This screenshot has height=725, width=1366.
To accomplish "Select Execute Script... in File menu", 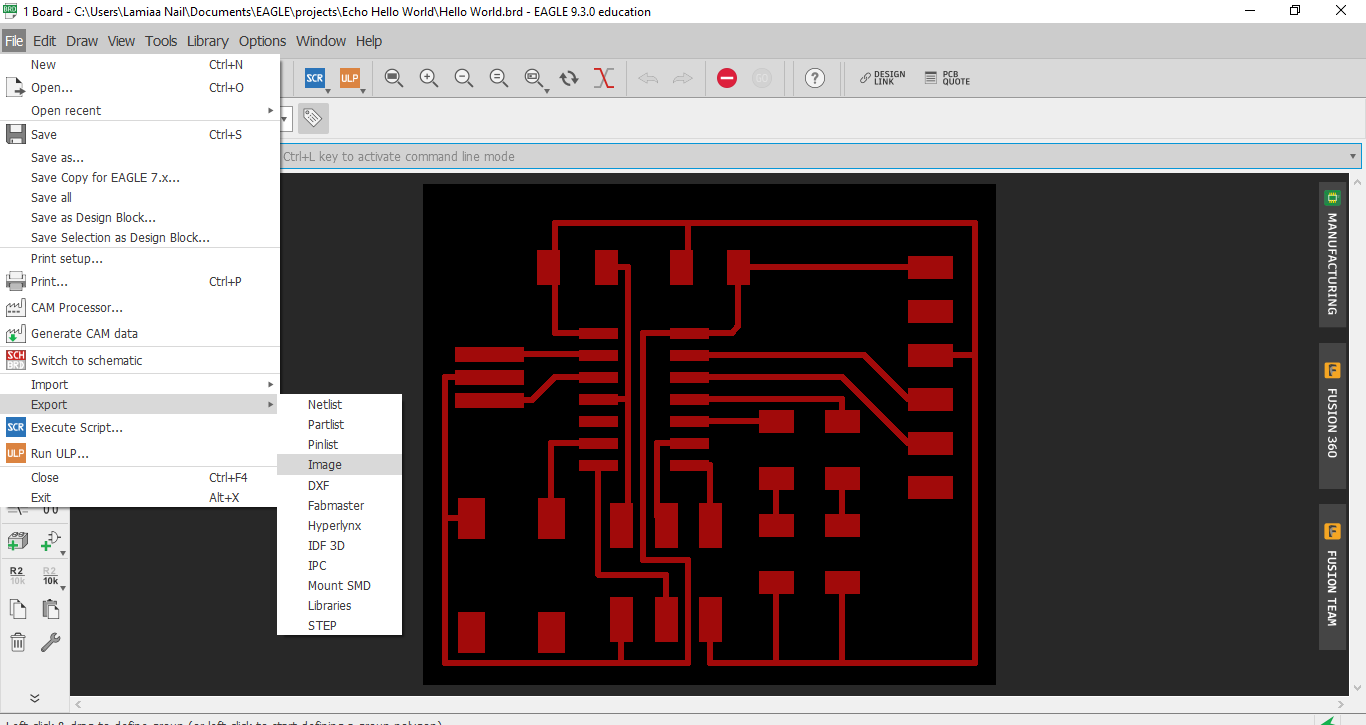I will coord(140,427).
